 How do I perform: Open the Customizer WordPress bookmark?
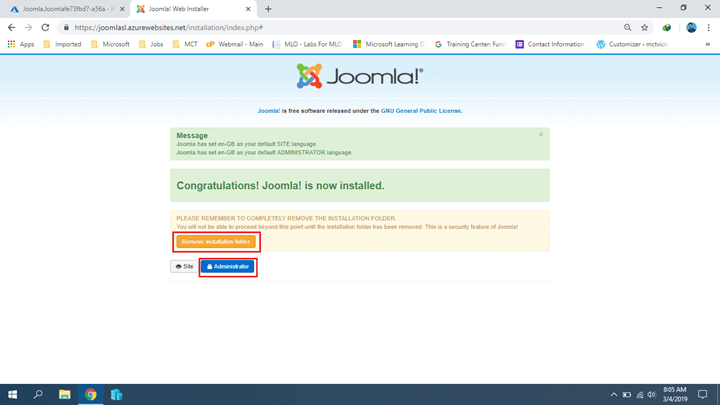633,44
